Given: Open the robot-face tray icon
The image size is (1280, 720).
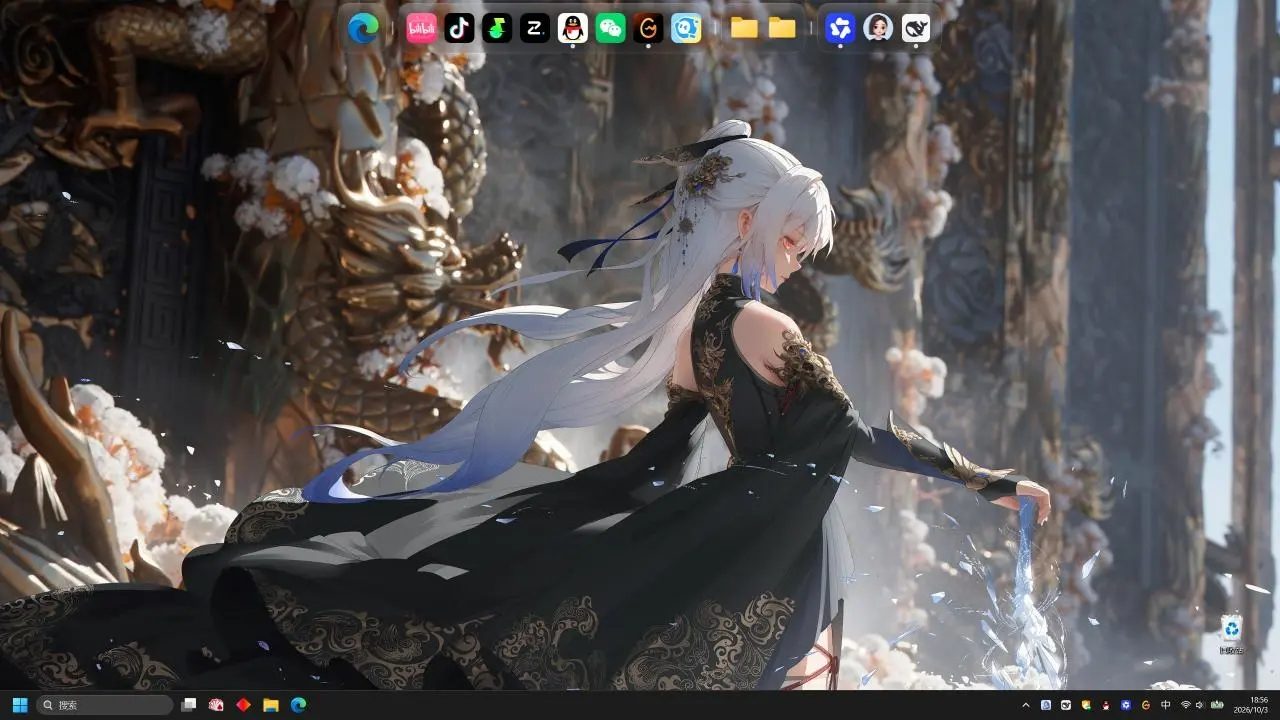Looking at the screenshot, I should point(1046,705).
